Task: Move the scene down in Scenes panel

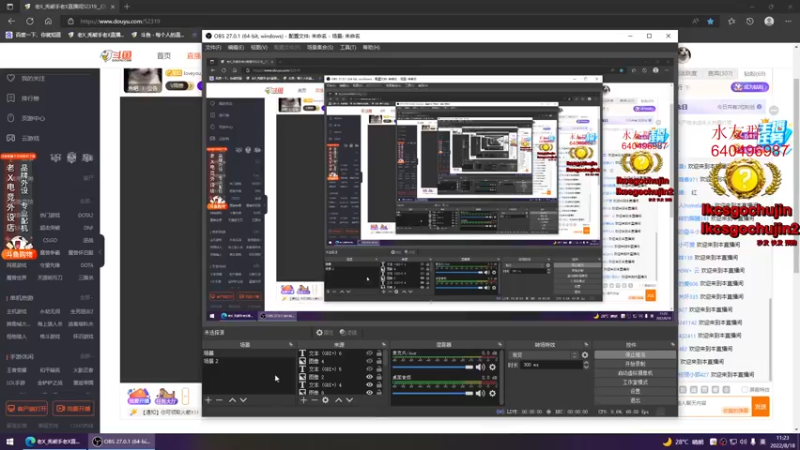Action: coord(243,401)
